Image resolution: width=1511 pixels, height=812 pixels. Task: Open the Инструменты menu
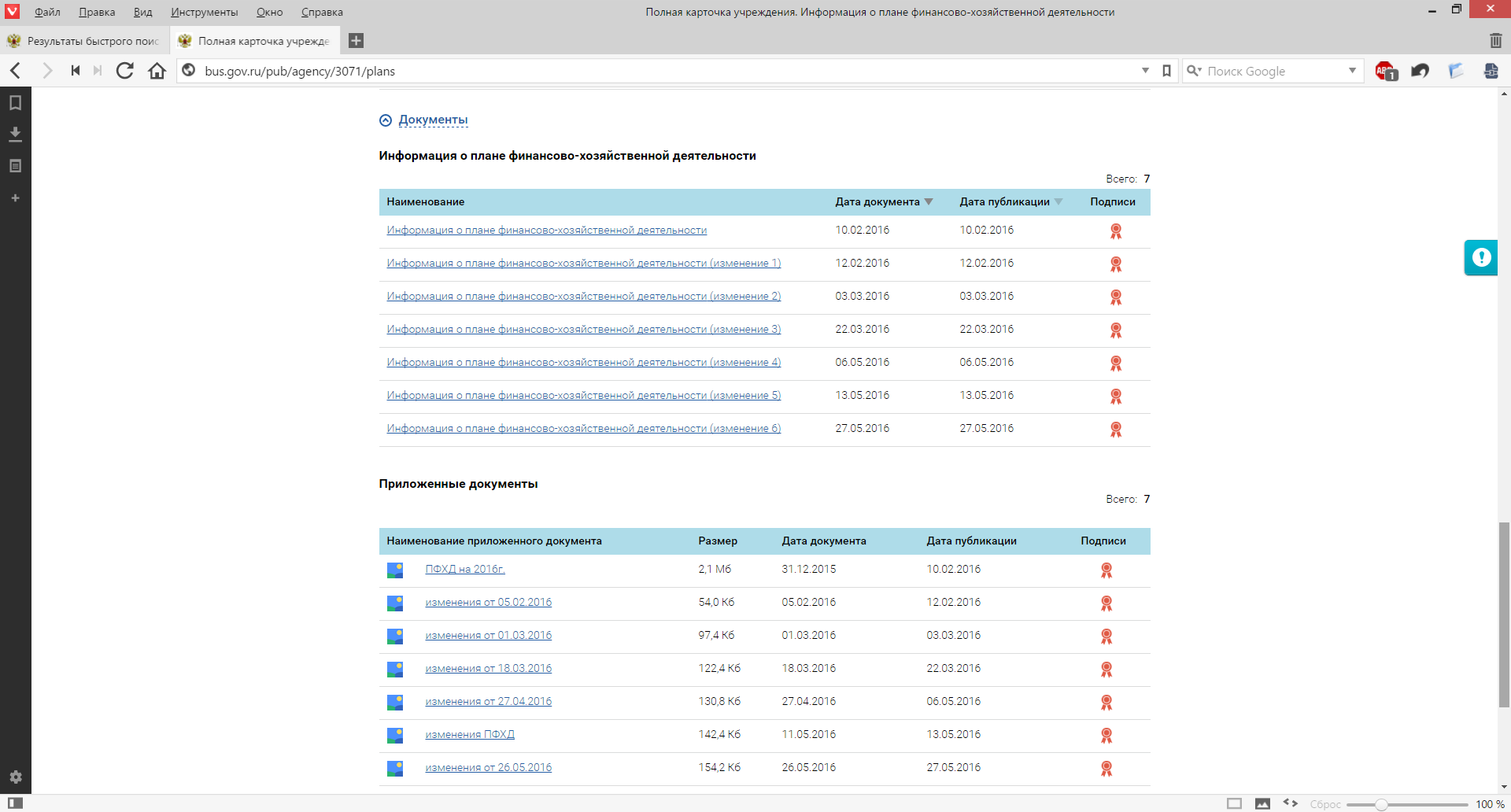[x=205, y=12]
